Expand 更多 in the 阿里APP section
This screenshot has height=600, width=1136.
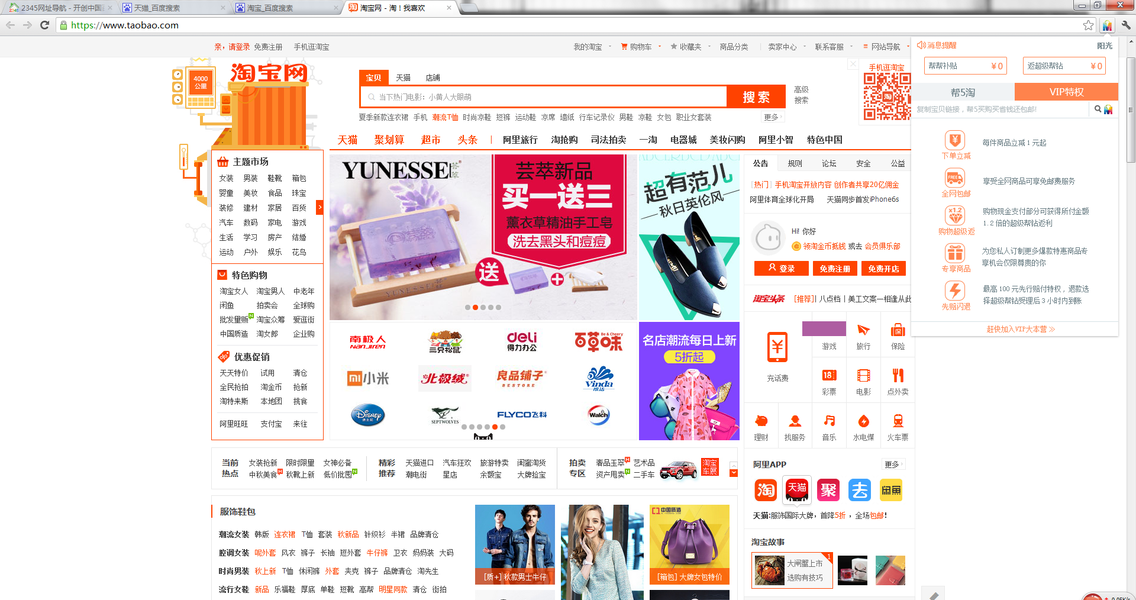(x=894, y=464)
